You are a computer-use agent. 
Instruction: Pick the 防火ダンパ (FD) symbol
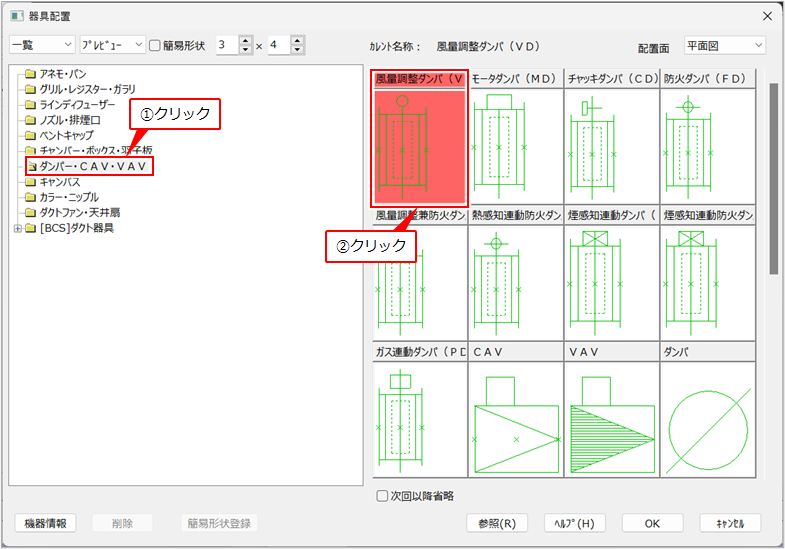click(x=706, y=146)
